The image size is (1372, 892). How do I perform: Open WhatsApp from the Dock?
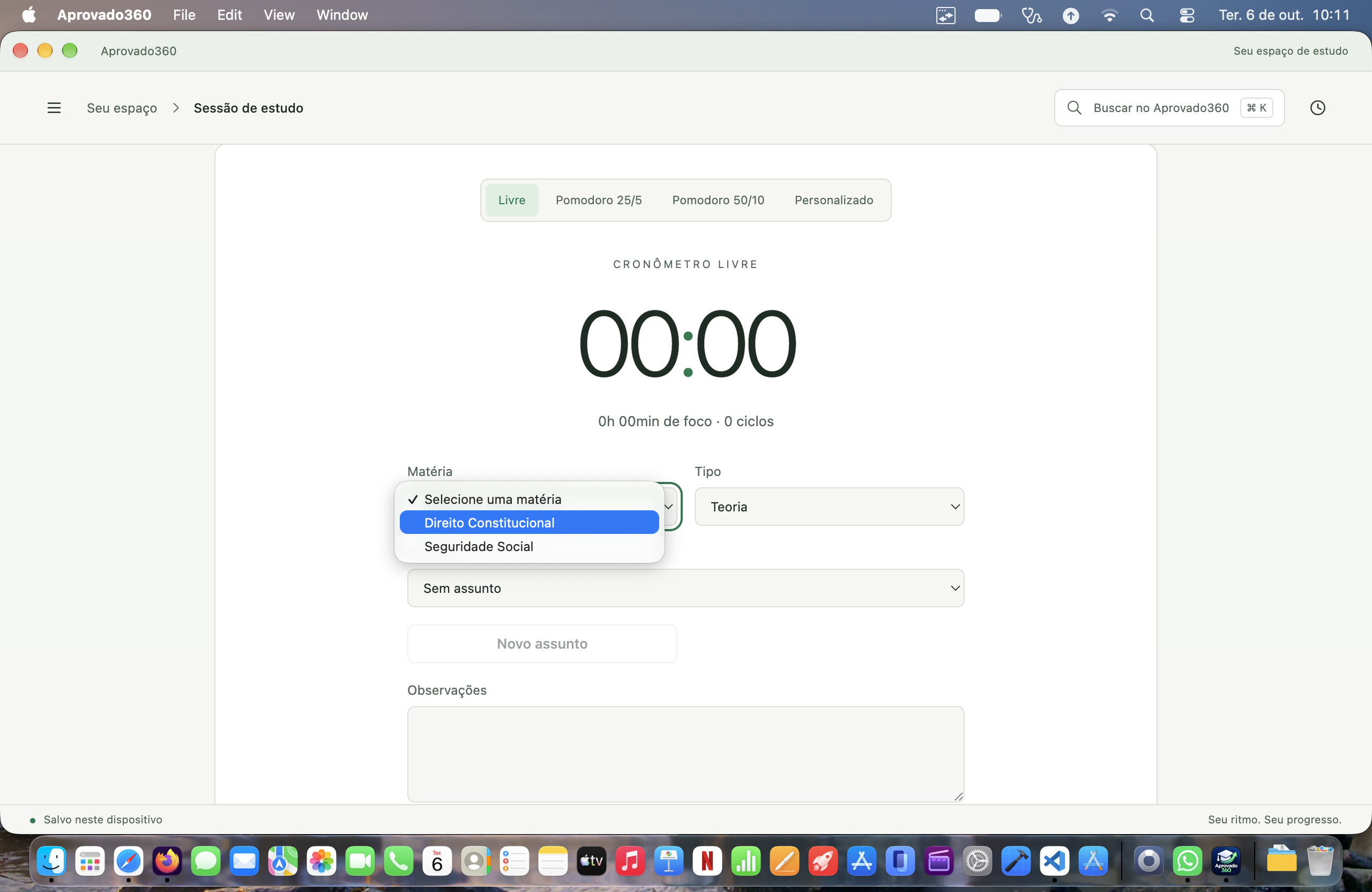click(x=1188, y=861)
